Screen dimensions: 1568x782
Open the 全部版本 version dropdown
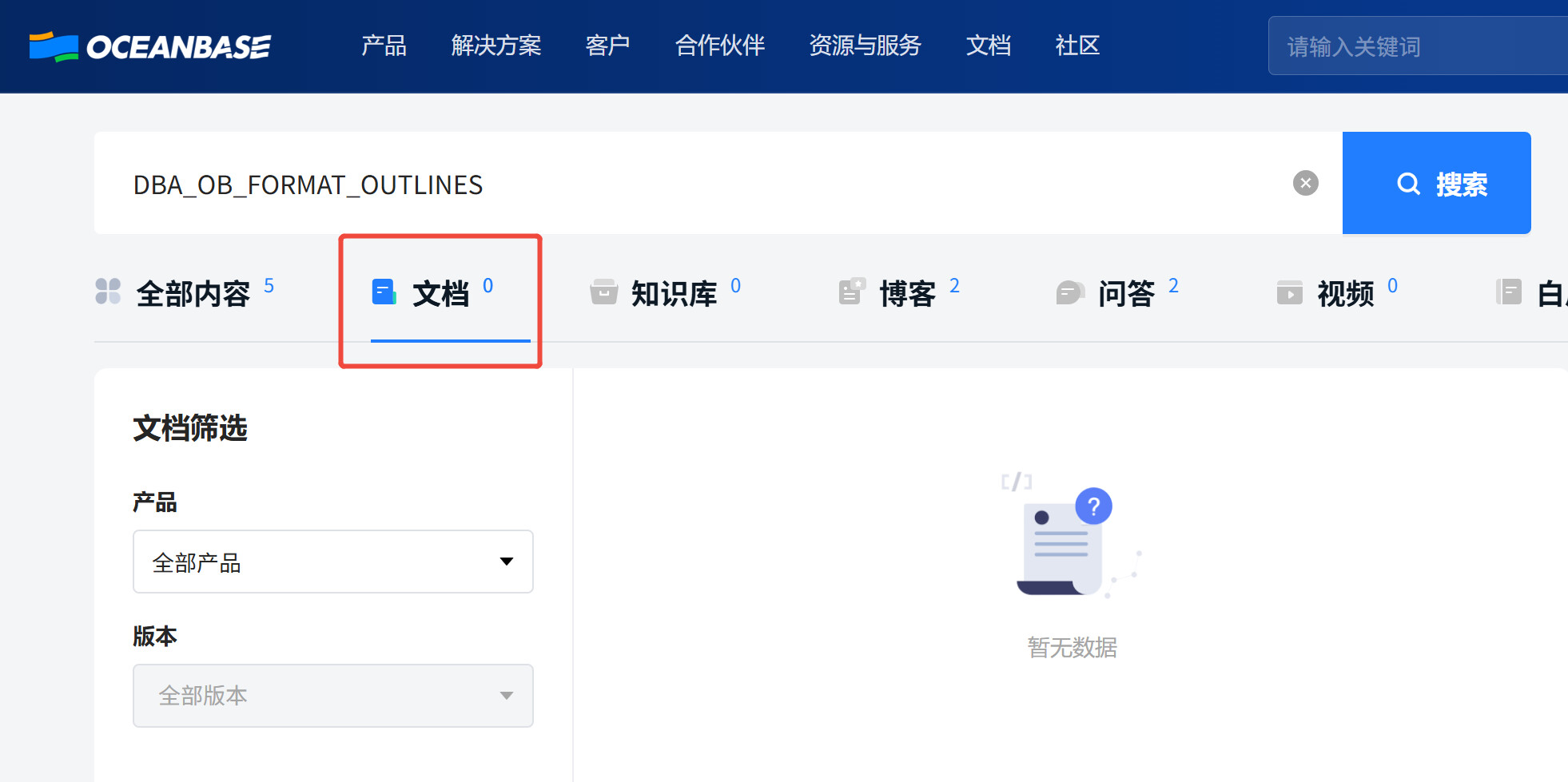(x=332, y=696)
